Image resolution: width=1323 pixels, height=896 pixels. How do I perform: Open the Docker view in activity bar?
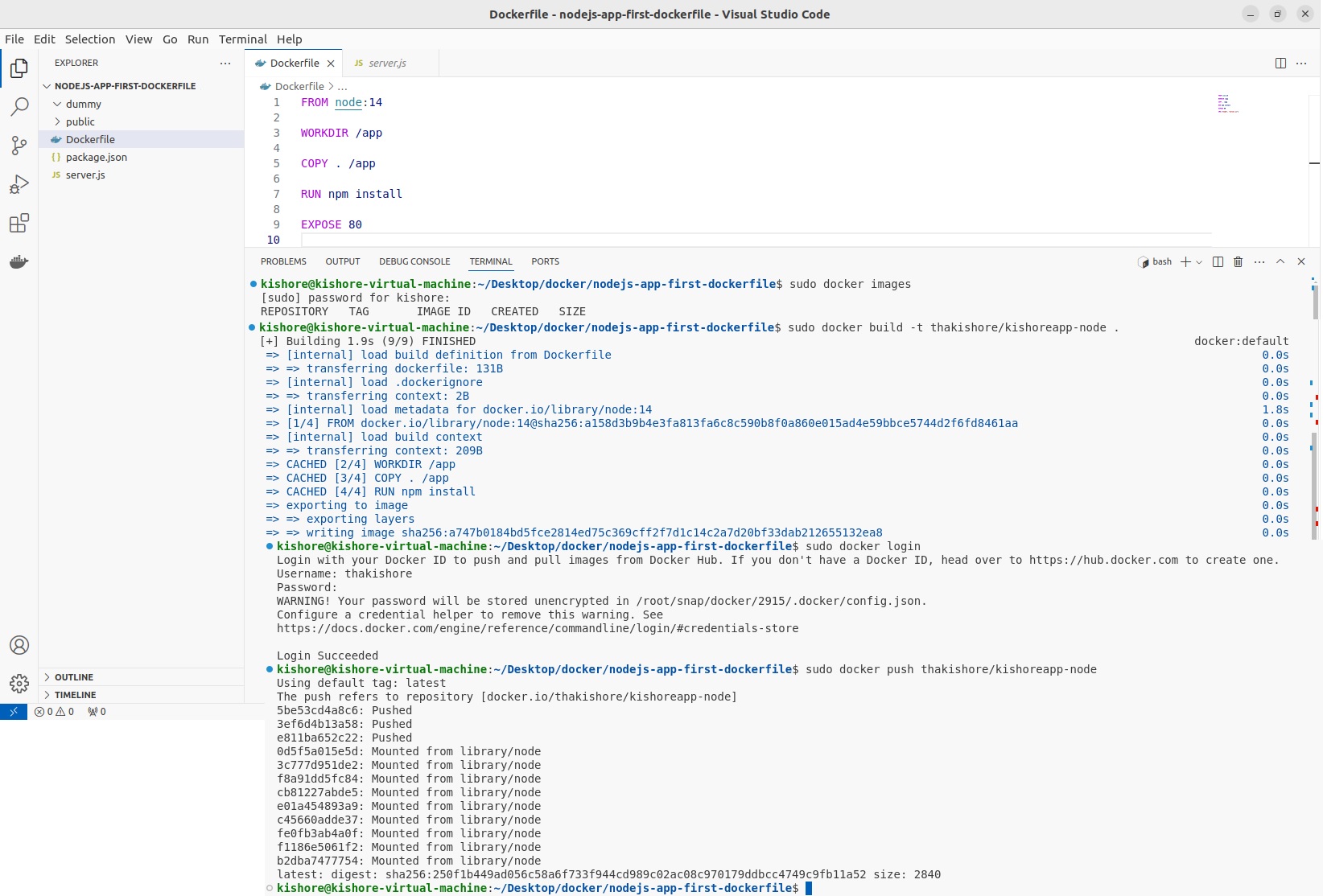coord(19,262)
